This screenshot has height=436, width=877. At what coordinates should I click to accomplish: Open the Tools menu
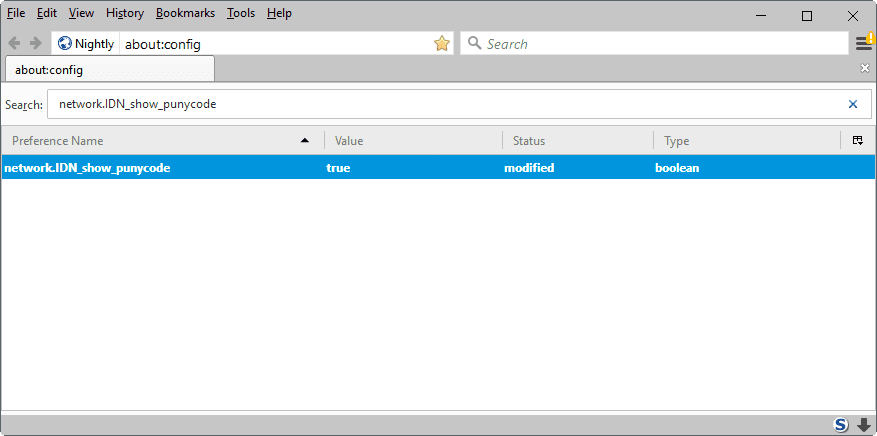(241, 13)
